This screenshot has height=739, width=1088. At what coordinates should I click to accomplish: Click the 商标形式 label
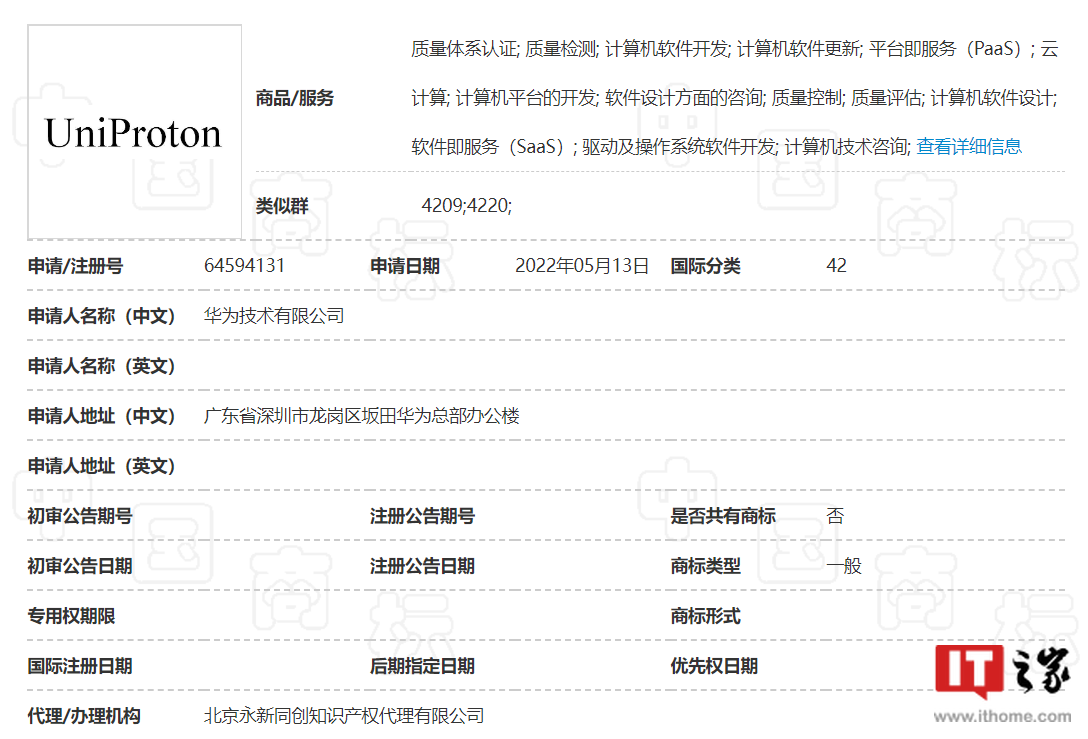tap(705, 615)
